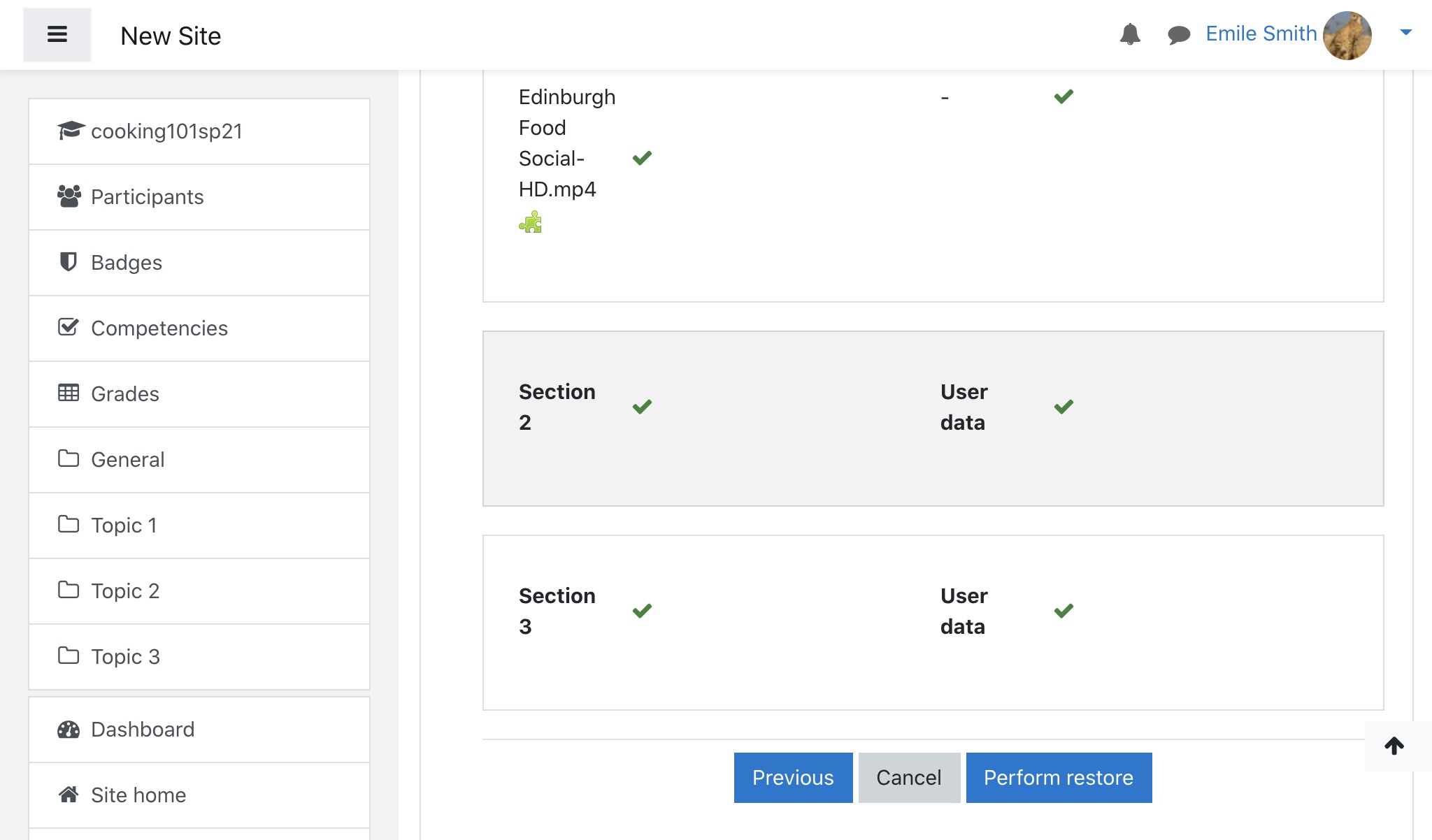Jump to Topic 3 in the sidebar
This screenshot has width=1432, height=840.
point(125,657)
